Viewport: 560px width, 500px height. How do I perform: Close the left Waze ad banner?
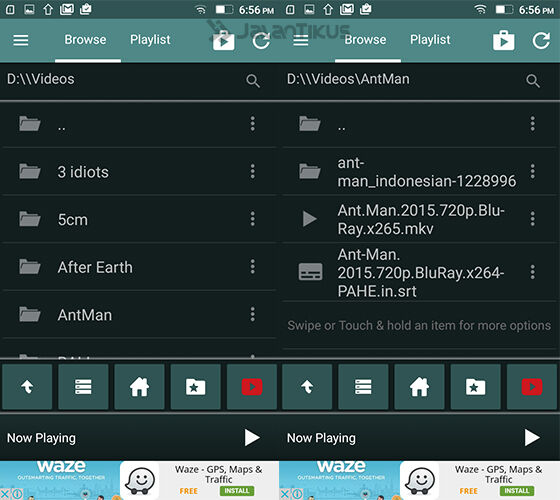(5, 494)
